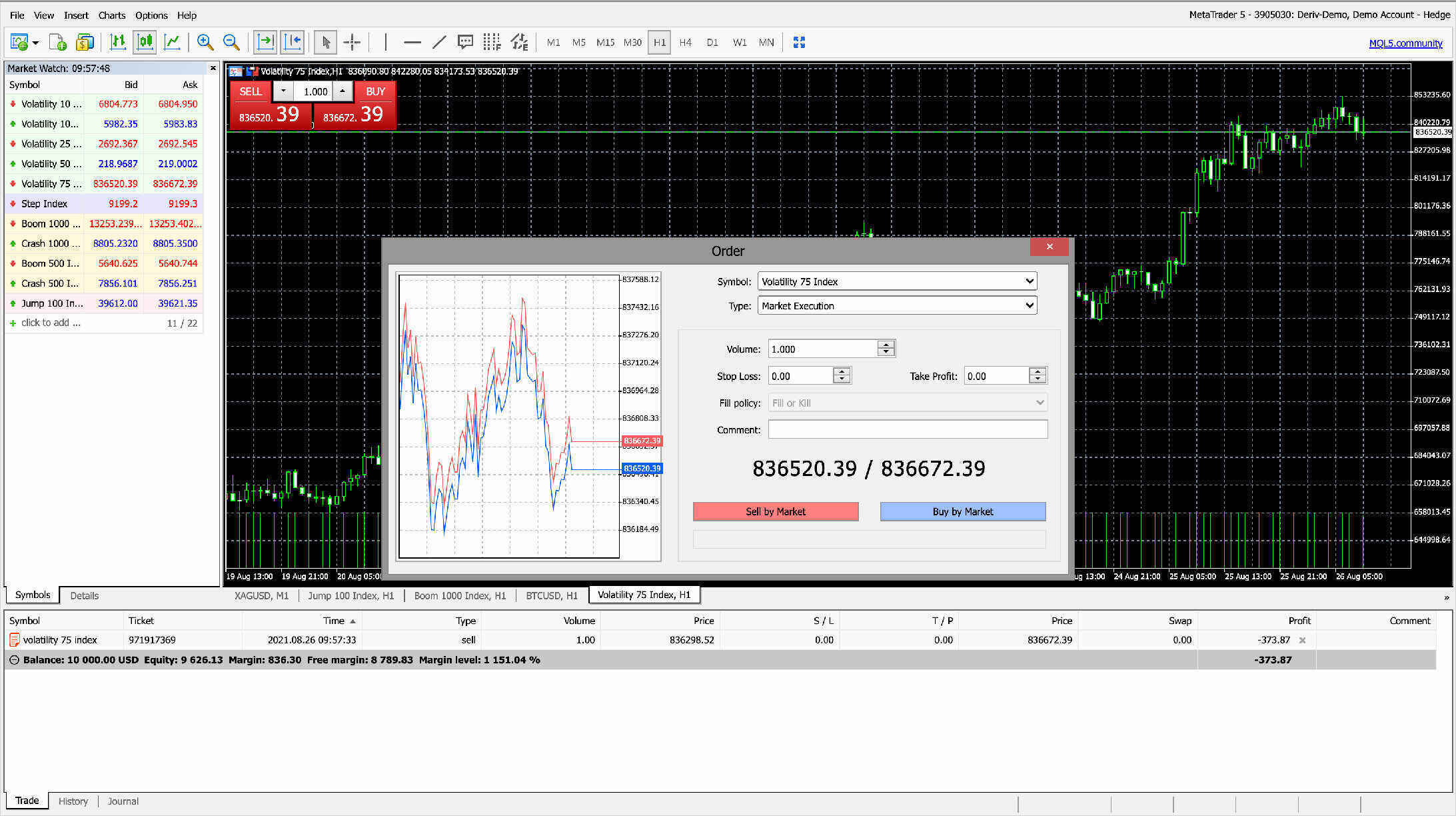Toggle the chart shift from right edge

(292, 42)
